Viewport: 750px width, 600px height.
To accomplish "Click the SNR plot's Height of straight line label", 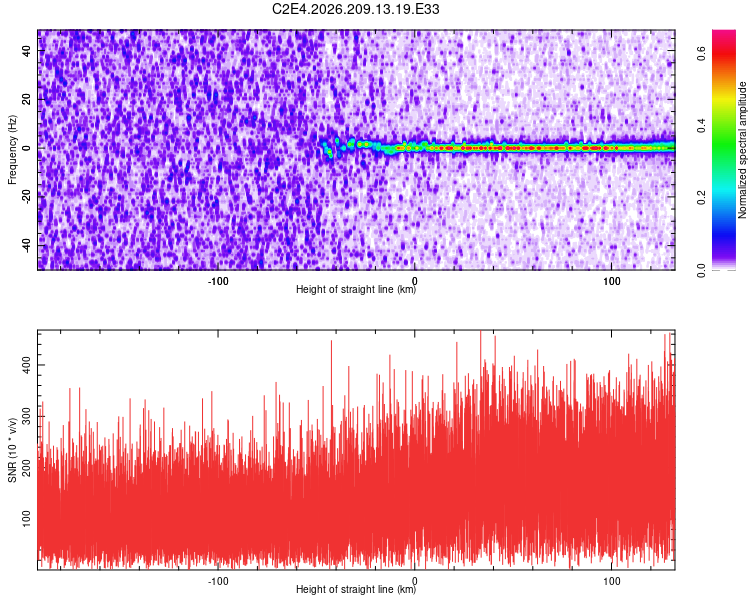I will (x=356, y=589).
